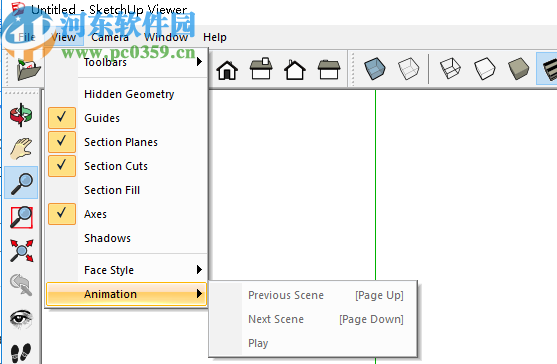Viewport: 557px width, 364px height.
Task: Click the Open file folder icon
Action: click(x=28, y=69)
